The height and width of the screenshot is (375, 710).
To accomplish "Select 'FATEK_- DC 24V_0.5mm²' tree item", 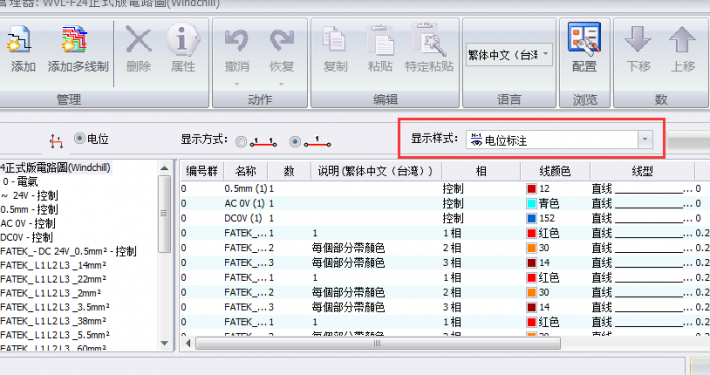I will [68, 251].
